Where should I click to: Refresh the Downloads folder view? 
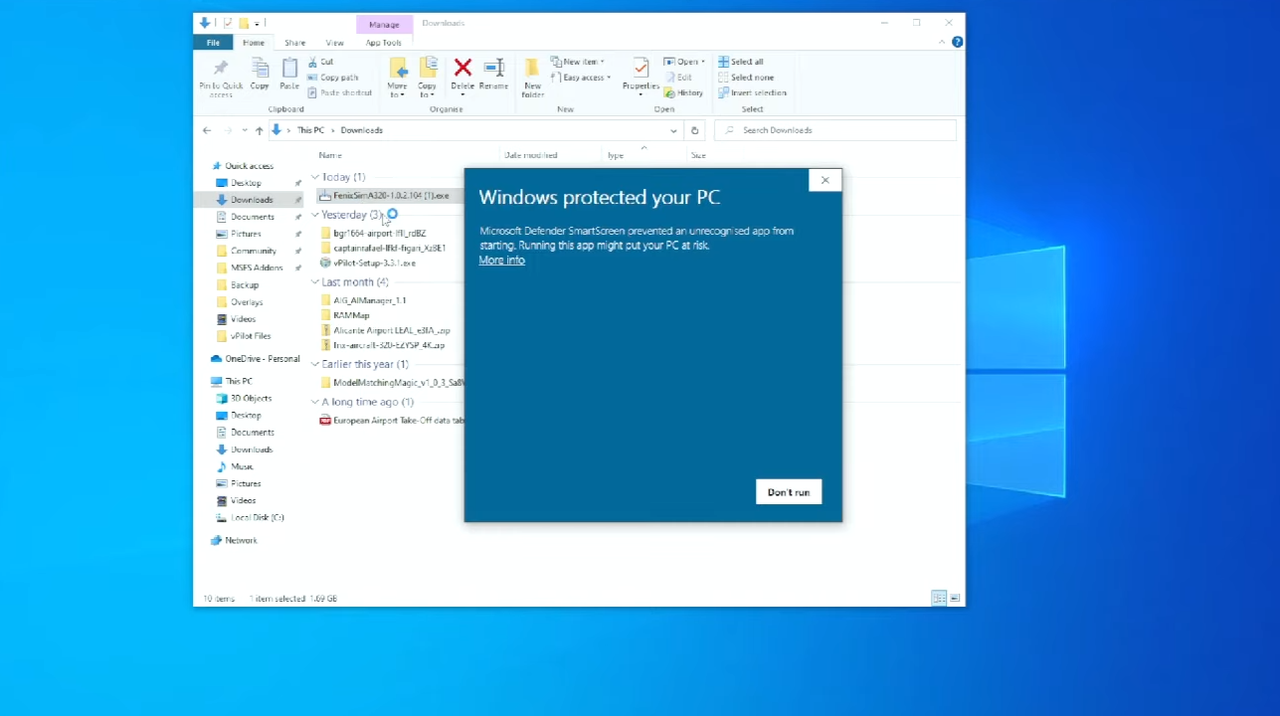click(695, 130)
